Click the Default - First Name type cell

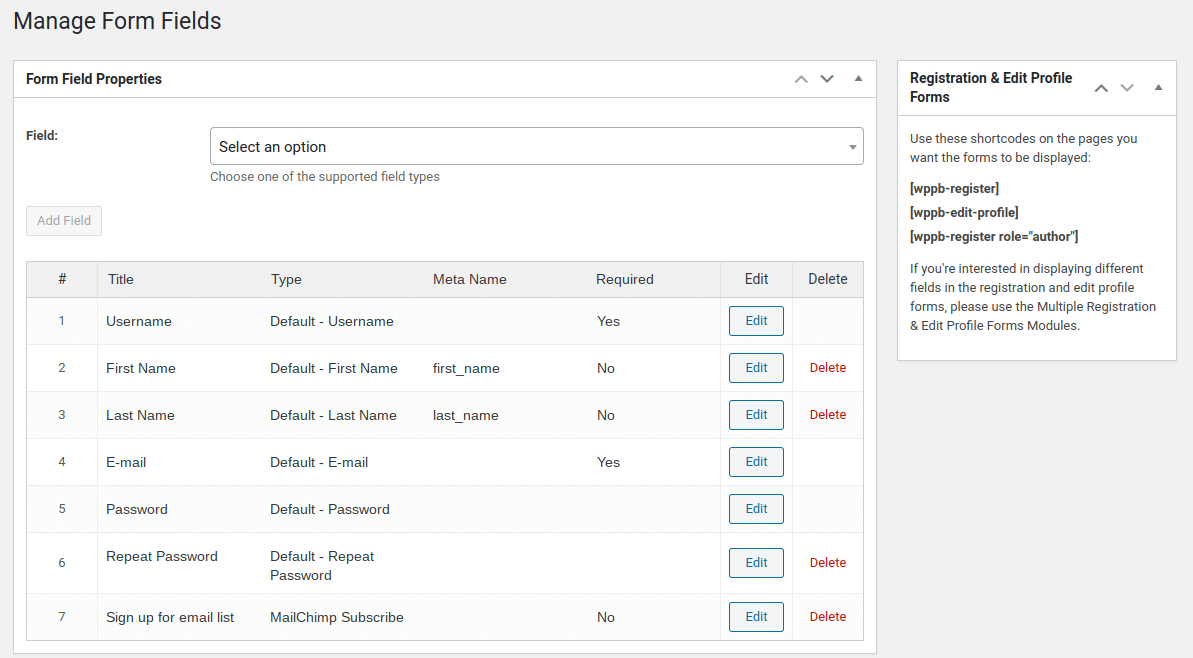333,368
